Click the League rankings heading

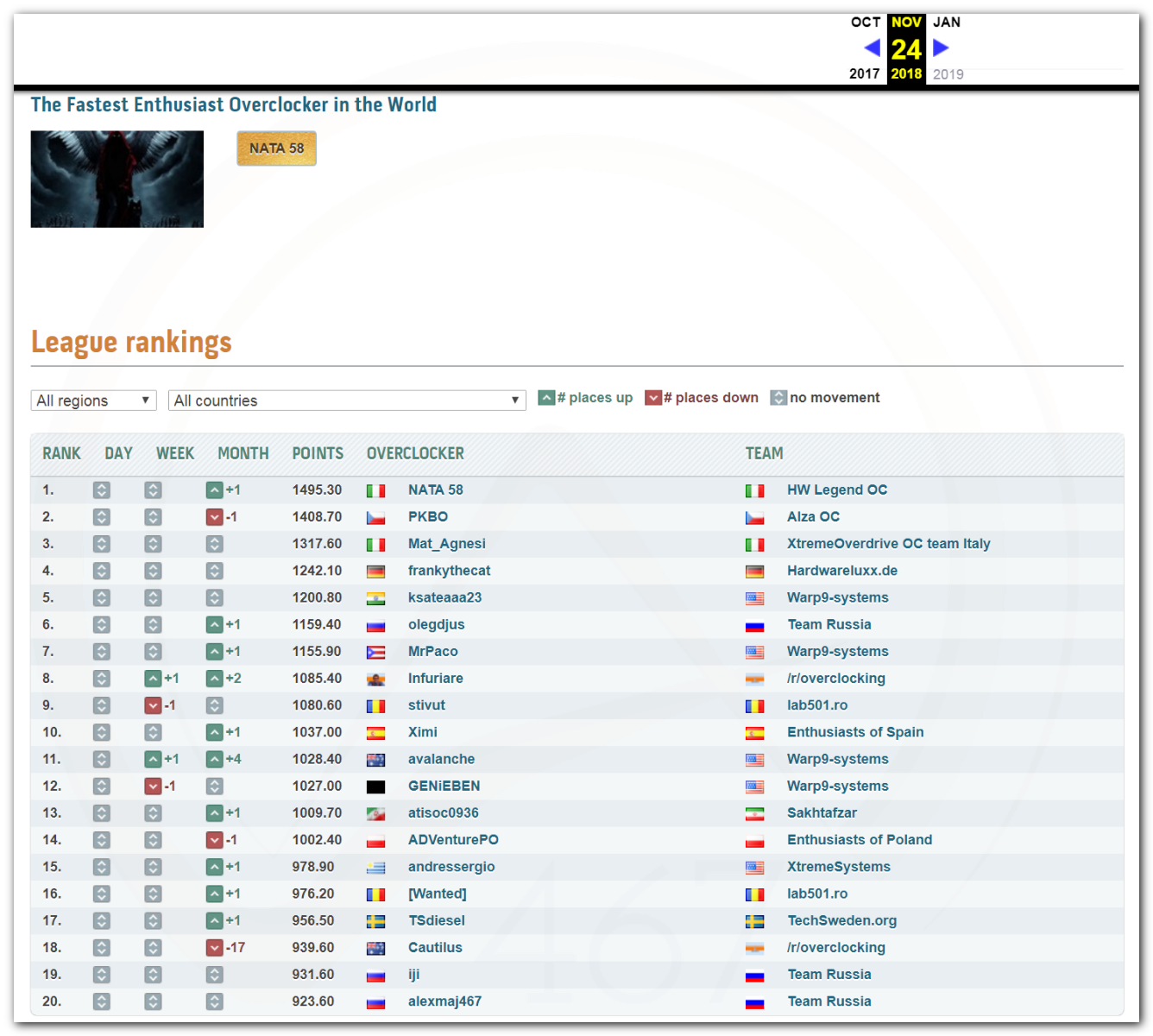[x=131, y=343]
